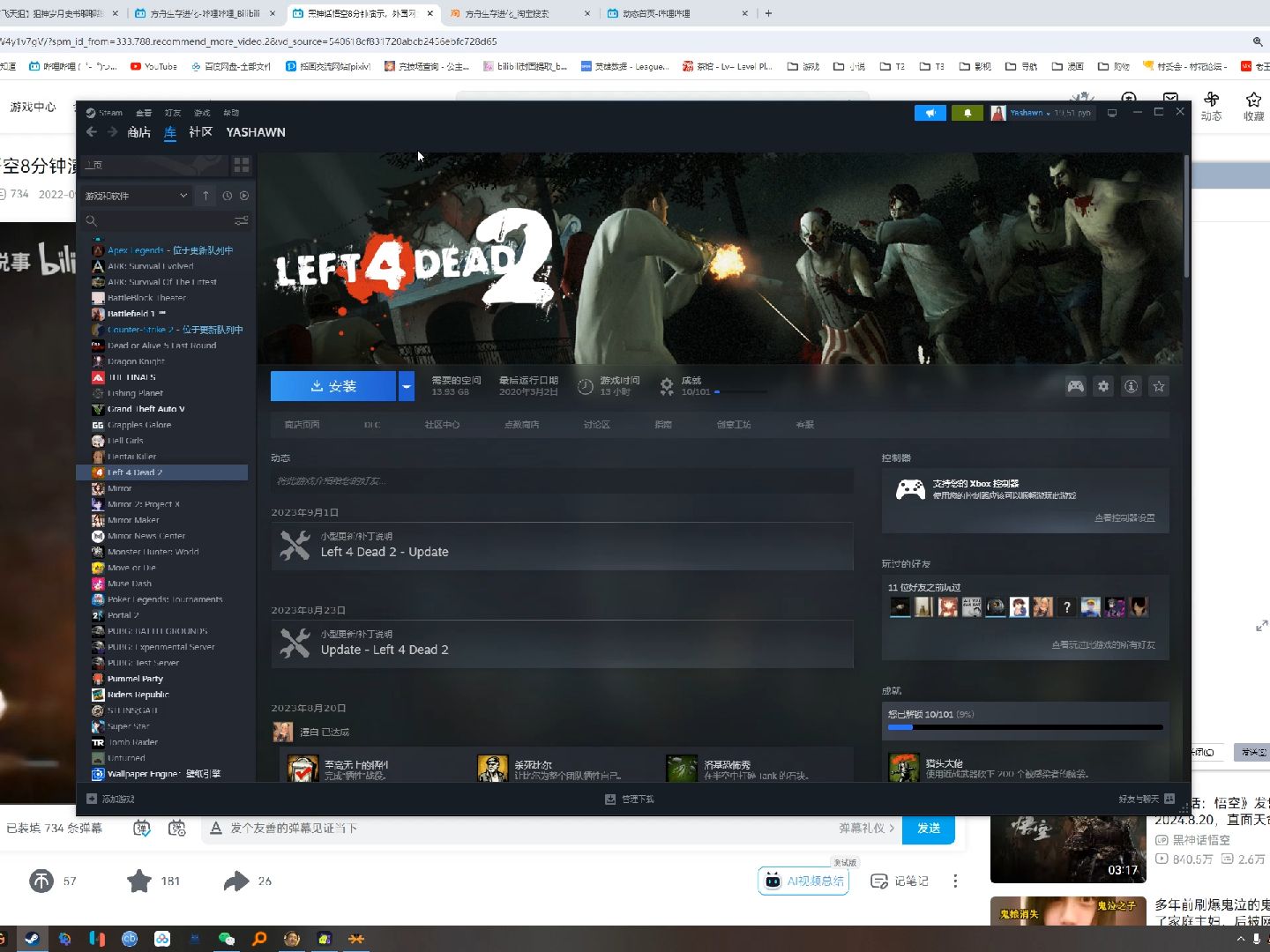The height and width of the screenshot is (952, 1270).
Task: Switch to Steam Big Picture monitor icon
Action: click(1112, 113)
